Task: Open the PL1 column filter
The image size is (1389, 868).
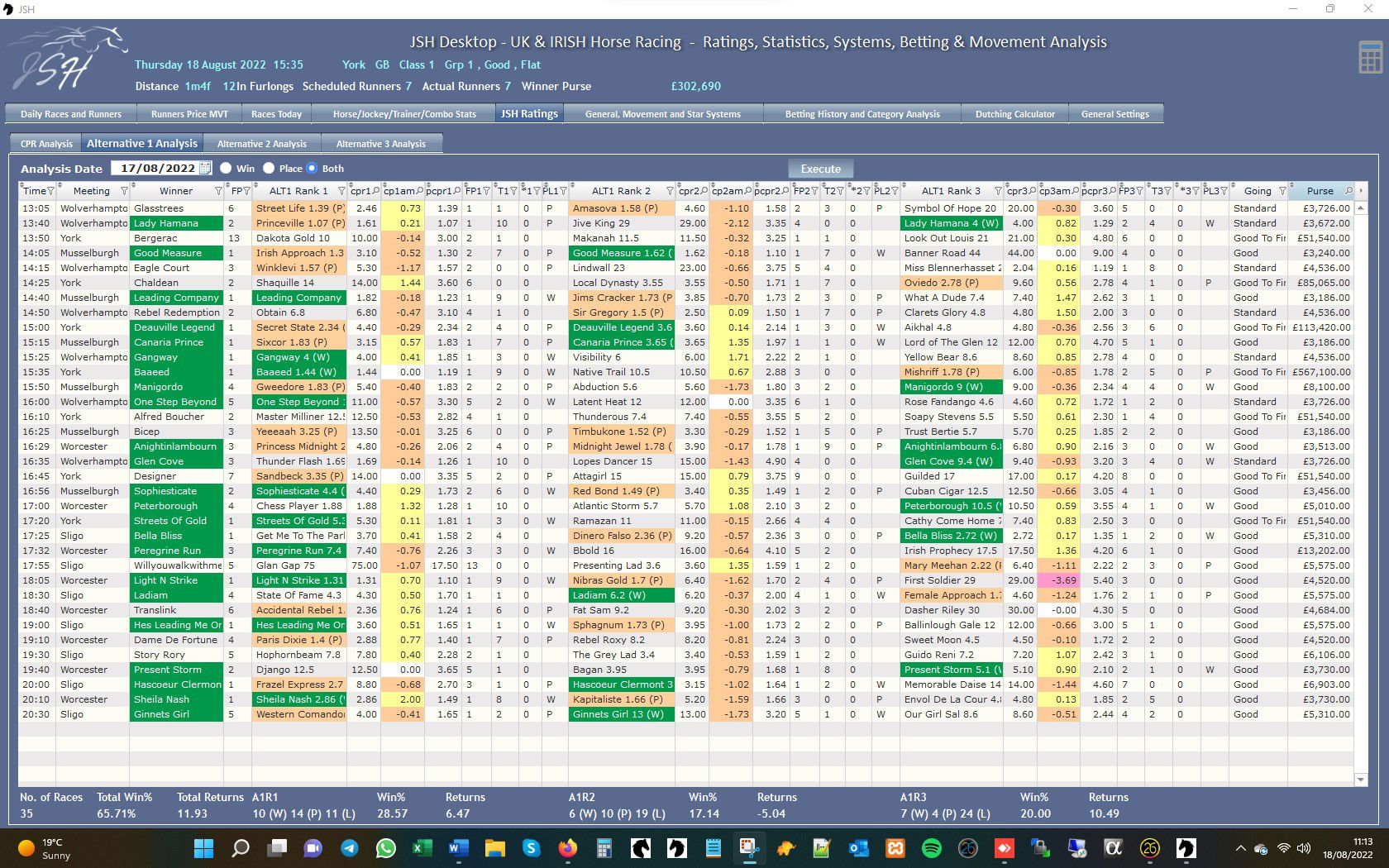Action: [563, 191]
